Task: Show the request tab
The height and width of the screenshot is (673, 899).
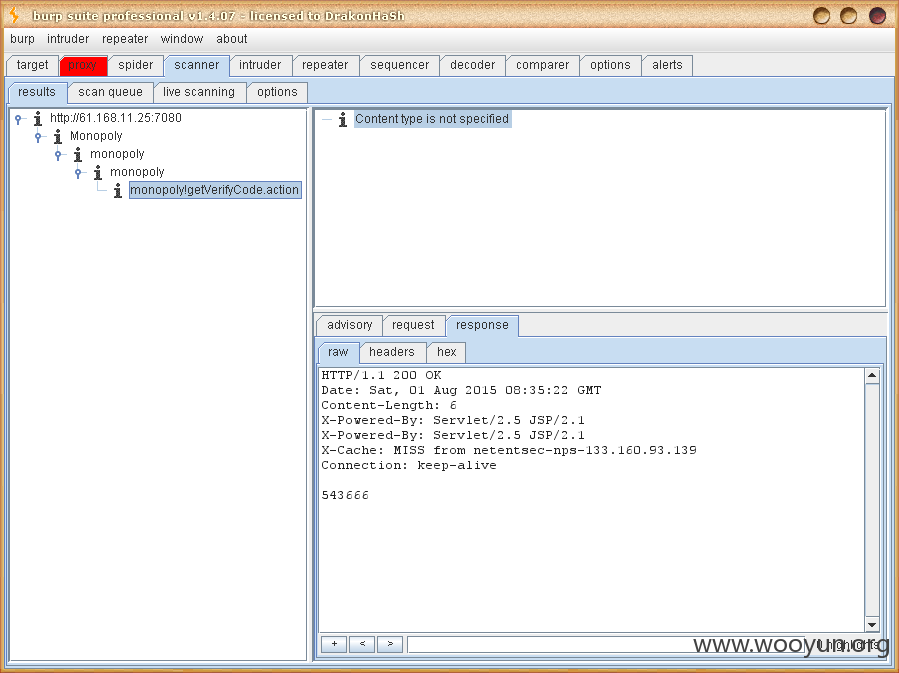Action: pos(413,325)
